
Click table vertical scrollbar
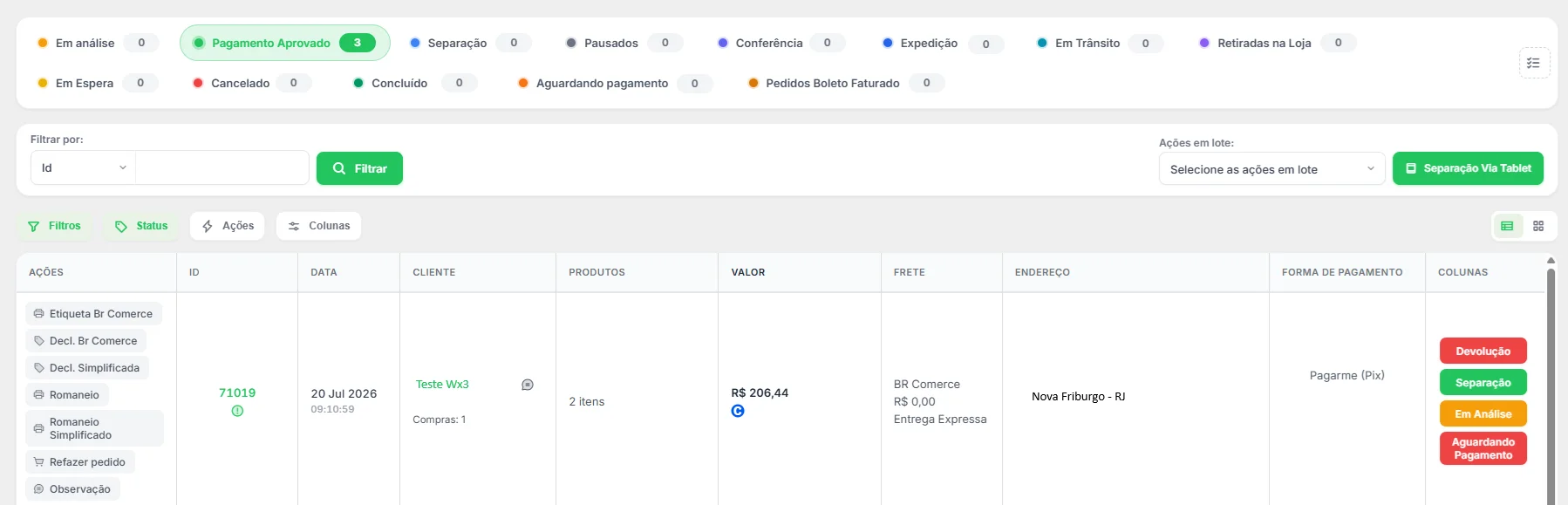coord(1551,386)
